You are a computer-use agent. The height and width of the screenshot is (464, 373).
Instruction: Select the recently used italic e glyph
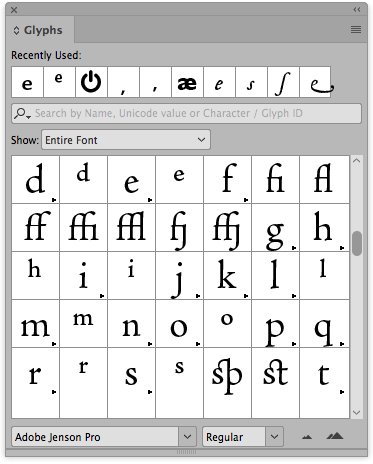[x=219, y=82]
